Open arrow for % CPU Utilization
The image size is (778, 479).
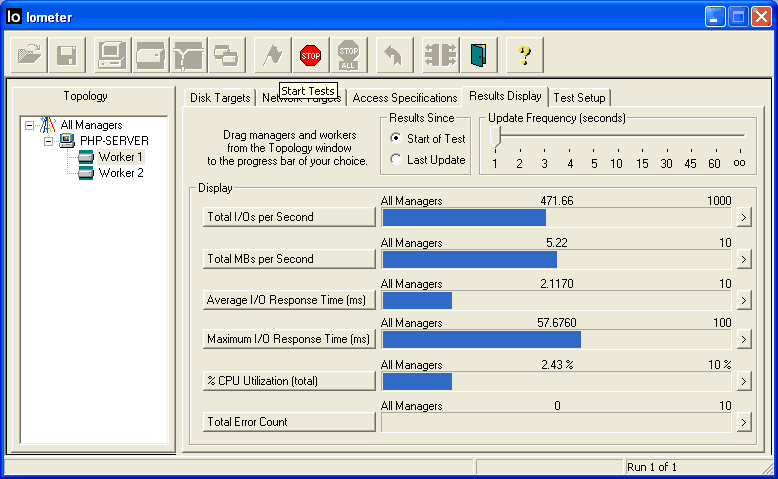(743, 381)
